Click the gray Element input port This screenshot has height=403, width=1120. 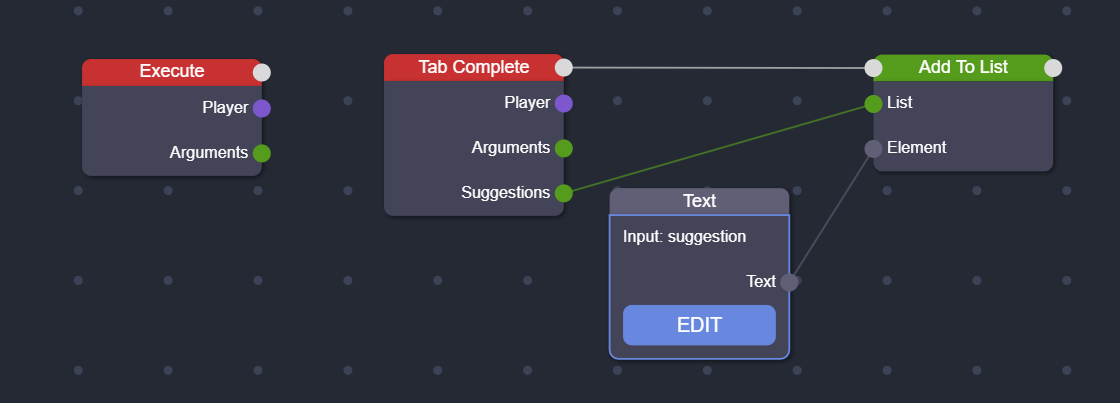coord(873,148)
